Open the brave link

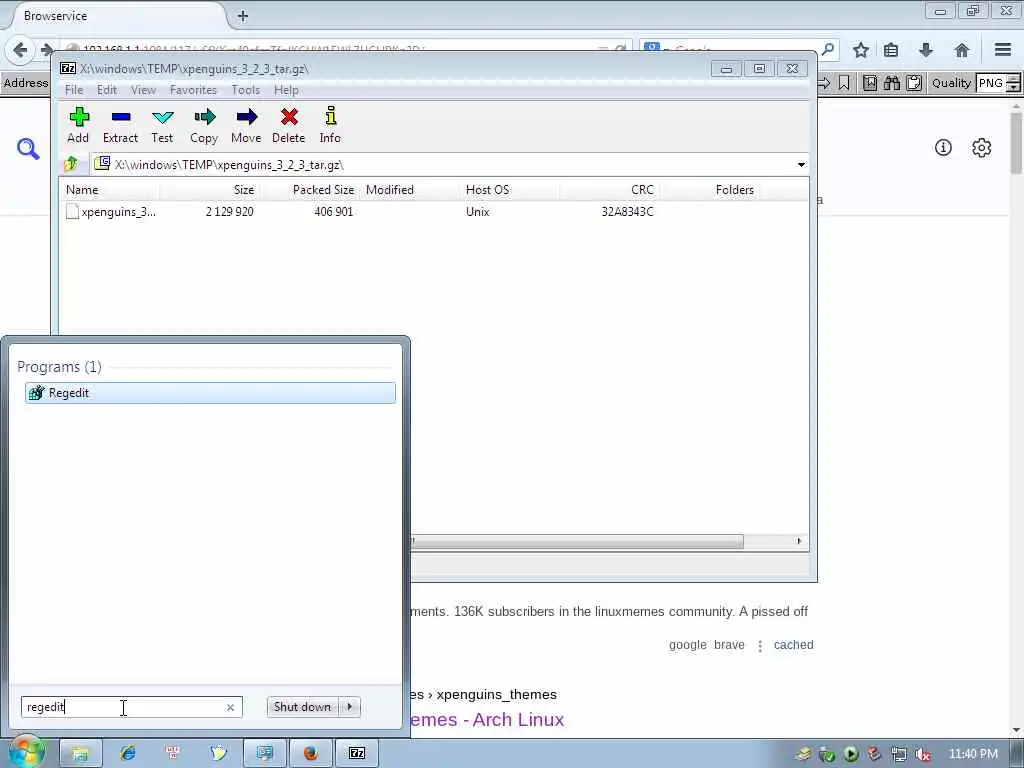(x=729, y=645)
